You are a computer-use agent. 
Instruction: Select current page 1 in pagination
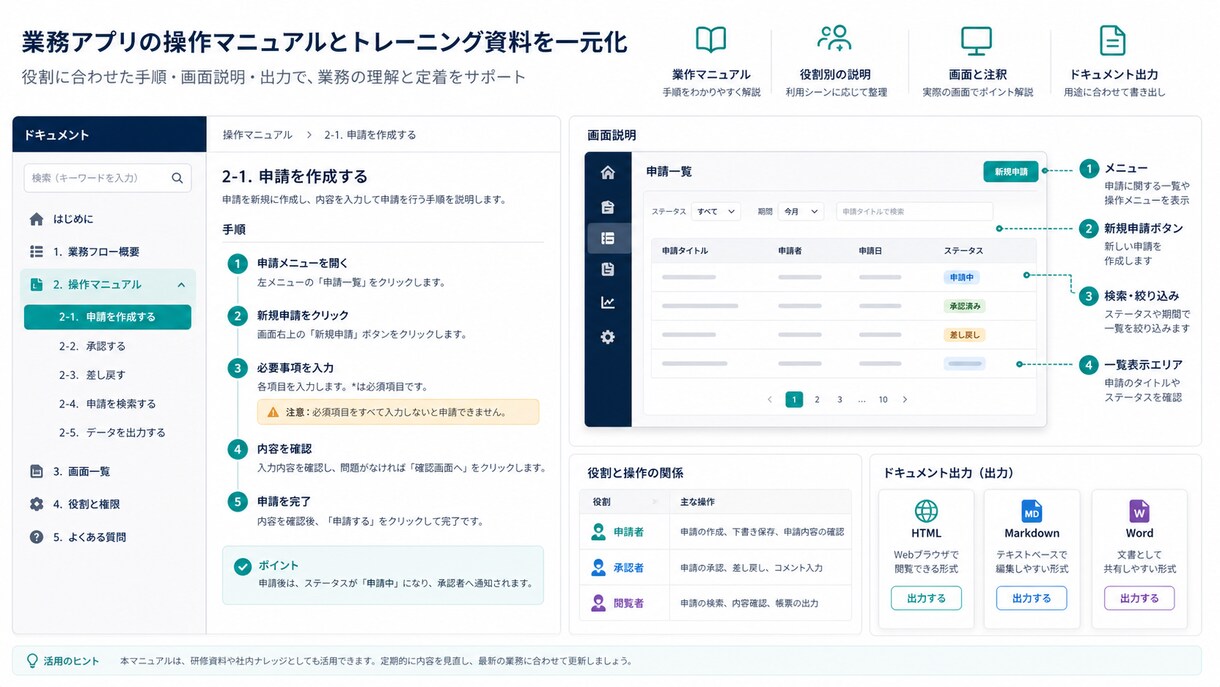click(x=794, y=400)
